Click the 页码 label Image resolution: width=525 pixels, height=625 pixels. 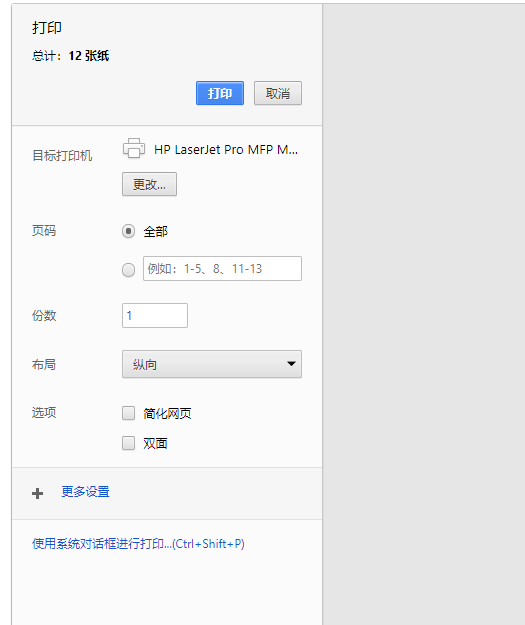tap(44, 230)
